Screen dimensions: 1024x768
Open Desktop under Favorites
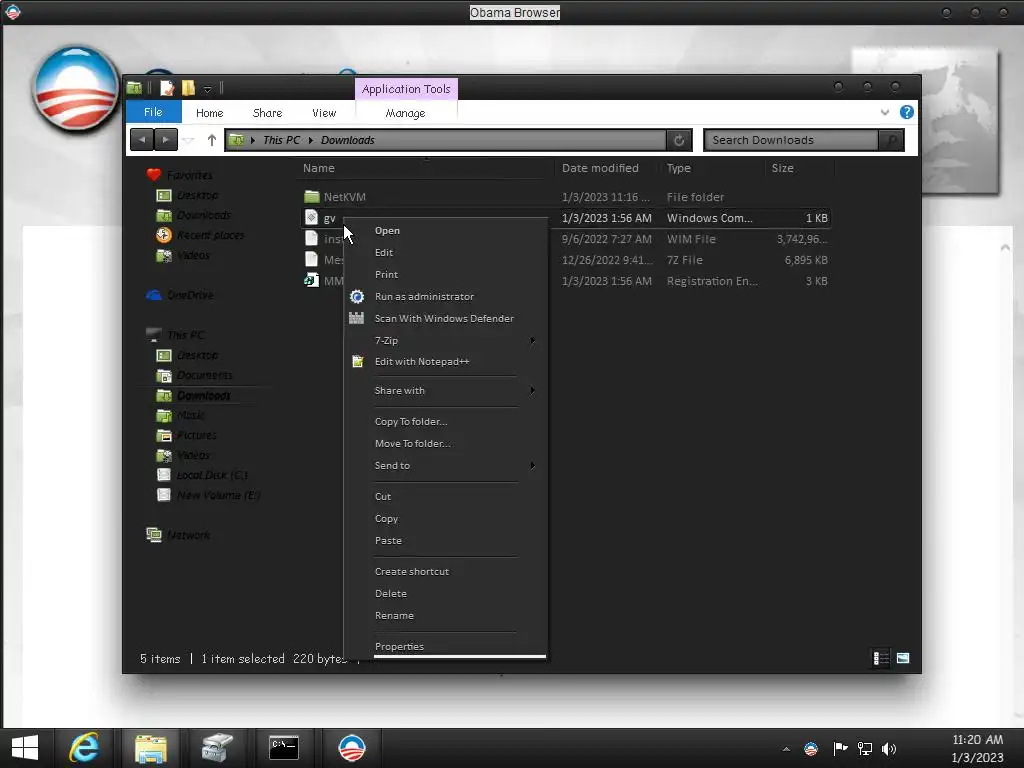point(197,195)
